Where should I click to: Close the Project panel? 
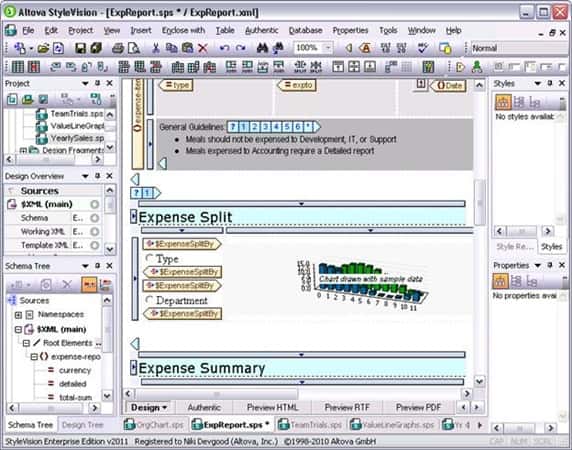tap(109, 83)
